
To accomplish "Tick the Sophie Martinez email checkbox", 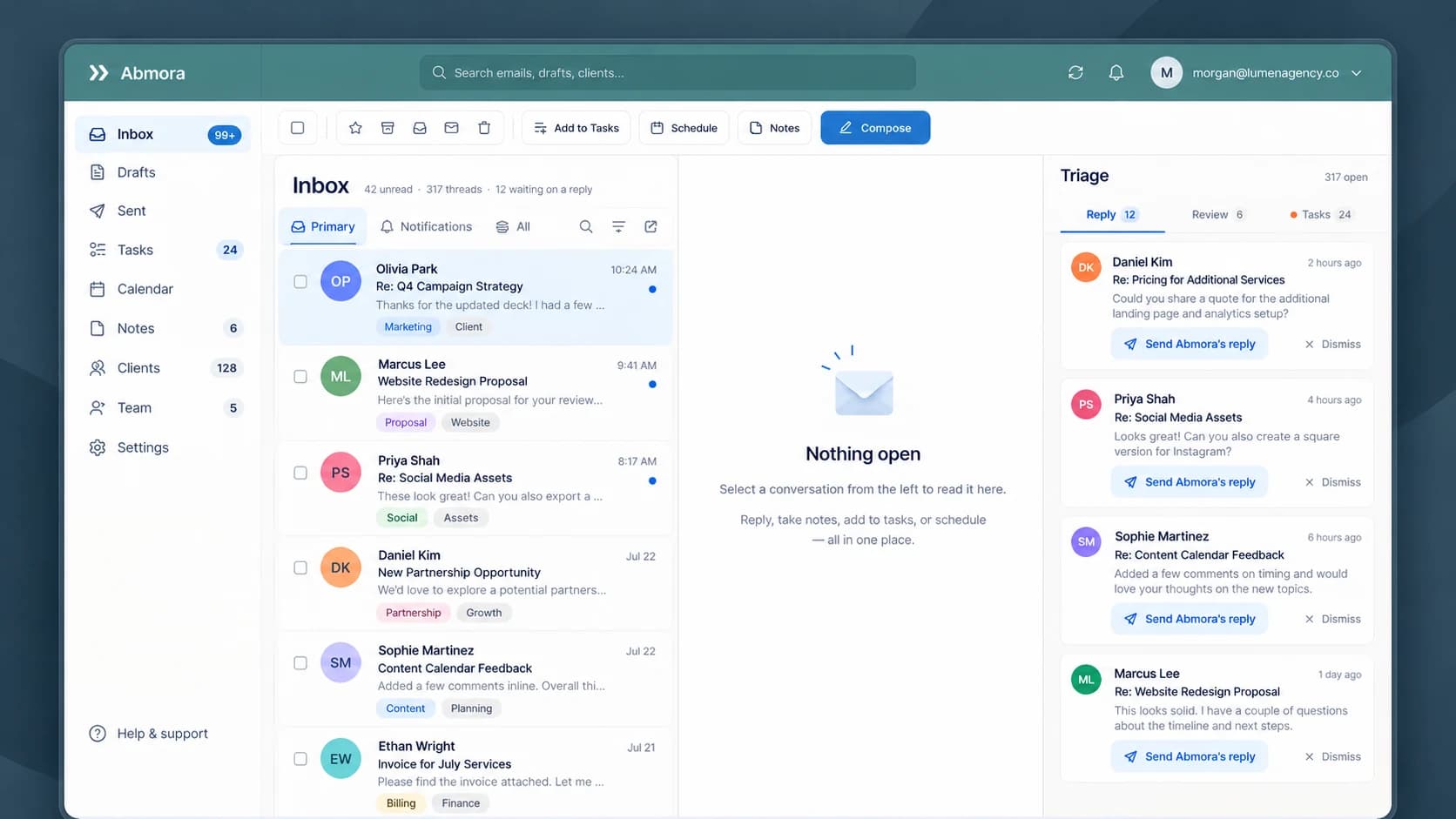I will coord(300,663).
